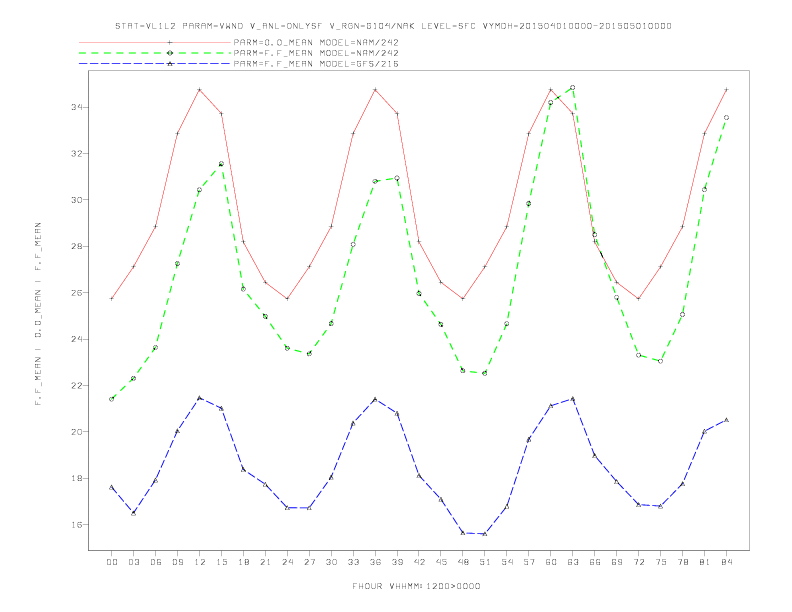This screenshot has height=612, width=792.
Task: Click the blue dashed legend line sample
Action: 155,64
